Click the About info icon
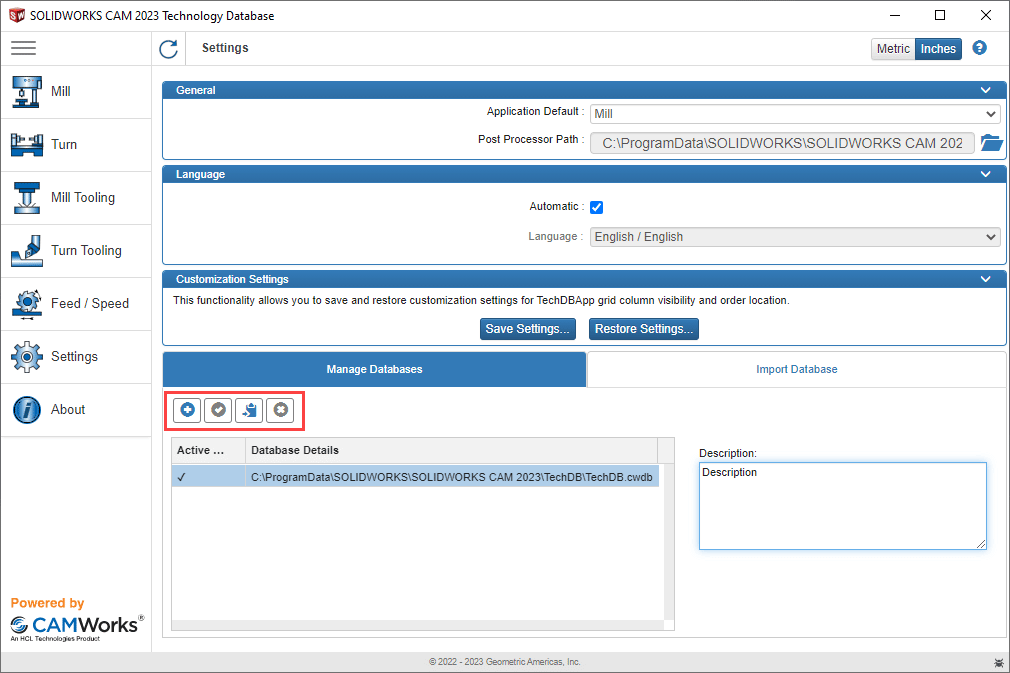 pyautogui.click(x=26, y=410)
